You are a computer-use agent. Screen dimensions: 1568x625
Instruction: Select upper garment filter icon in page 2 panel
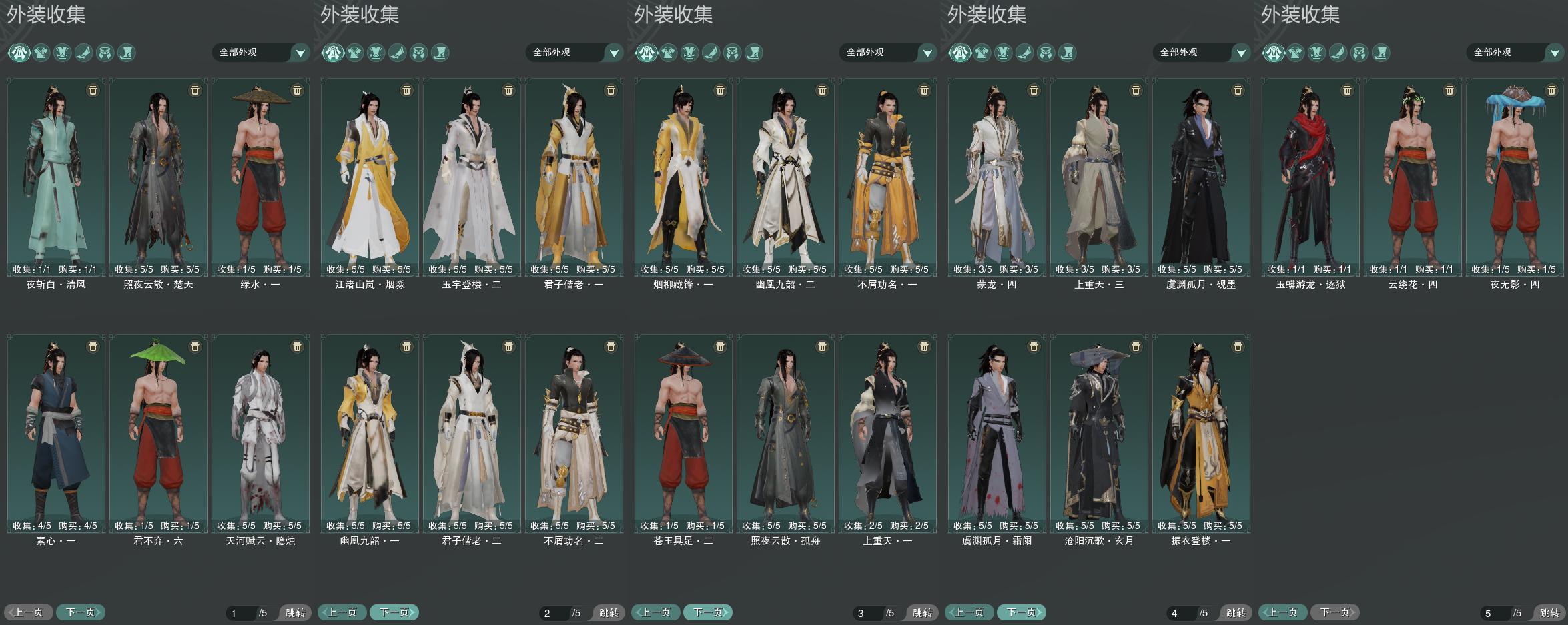coord(354,53)
